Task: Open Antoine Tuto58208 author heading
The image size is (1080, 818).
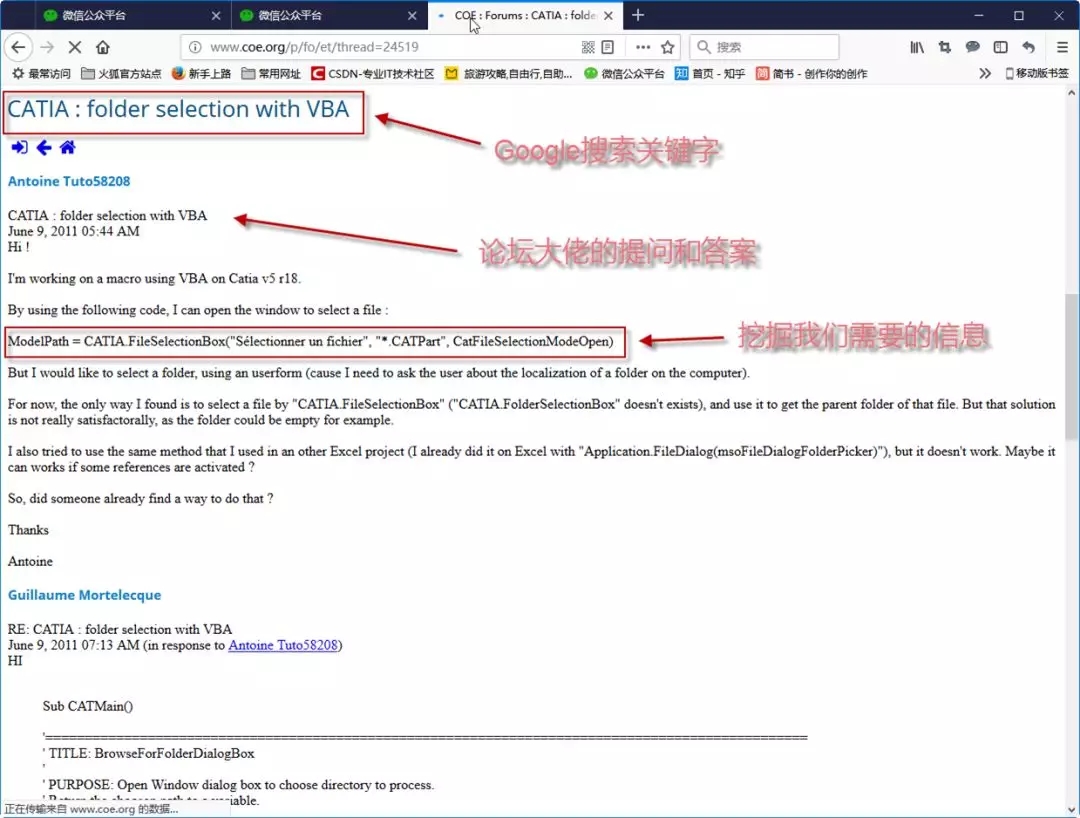Action: click(x=69, y=181)
